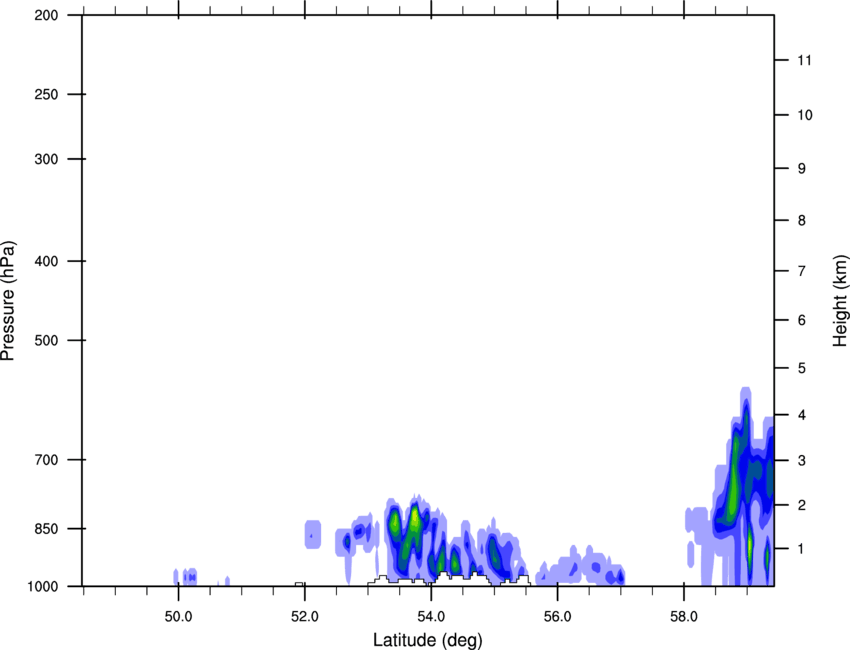Select the 500 hPa pressure tick label
Image resolution: width=850 pixels, height=650 pixels.
(47, 341)
